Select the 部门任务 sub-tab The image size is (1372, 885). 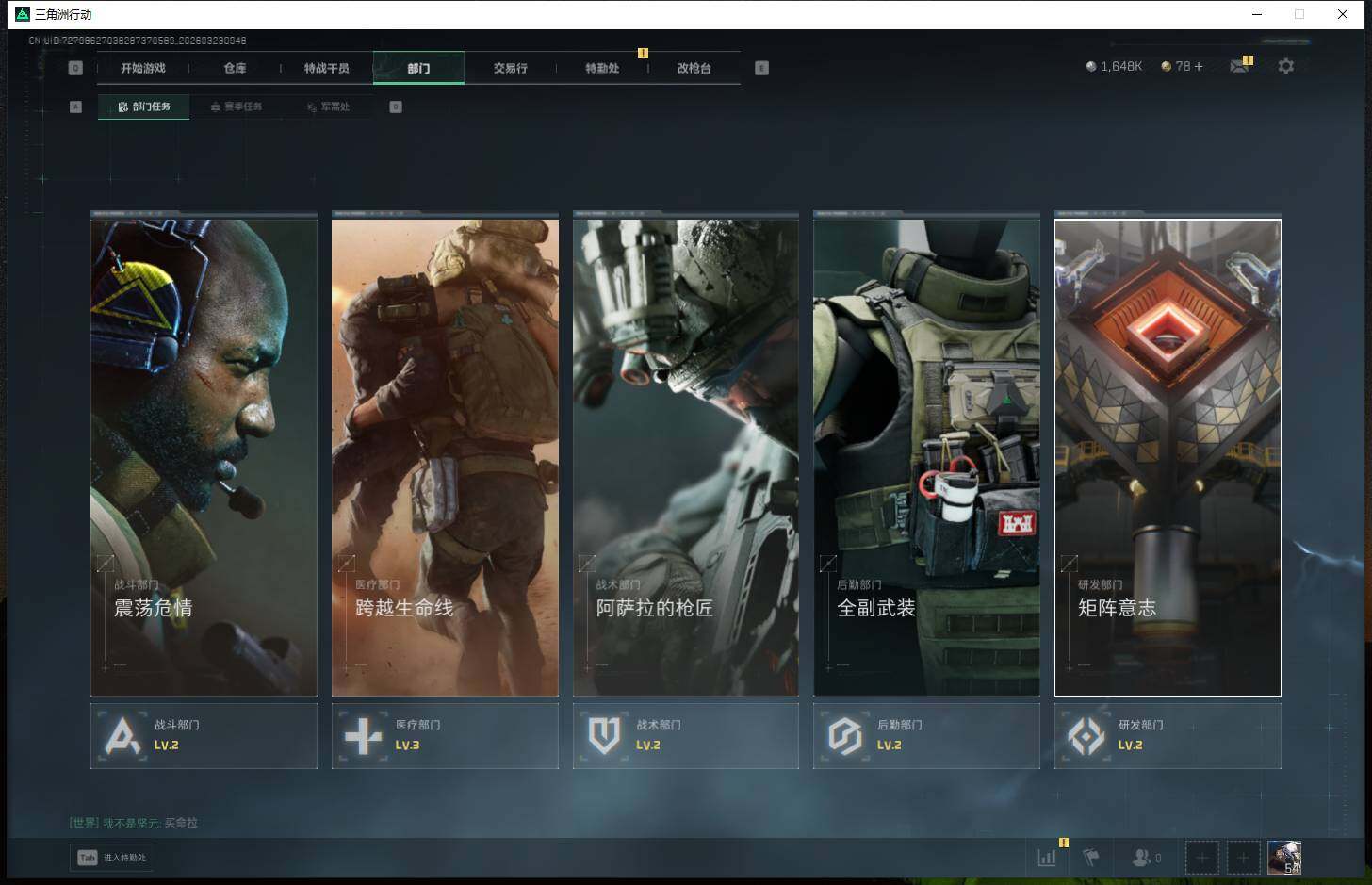click(x=143, y=107)
